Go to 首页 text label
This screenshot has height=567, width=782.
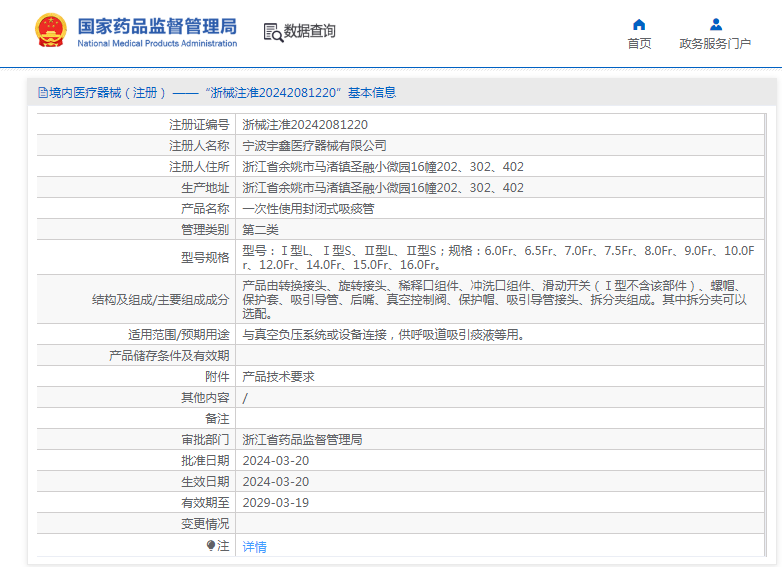coord(639,44)
